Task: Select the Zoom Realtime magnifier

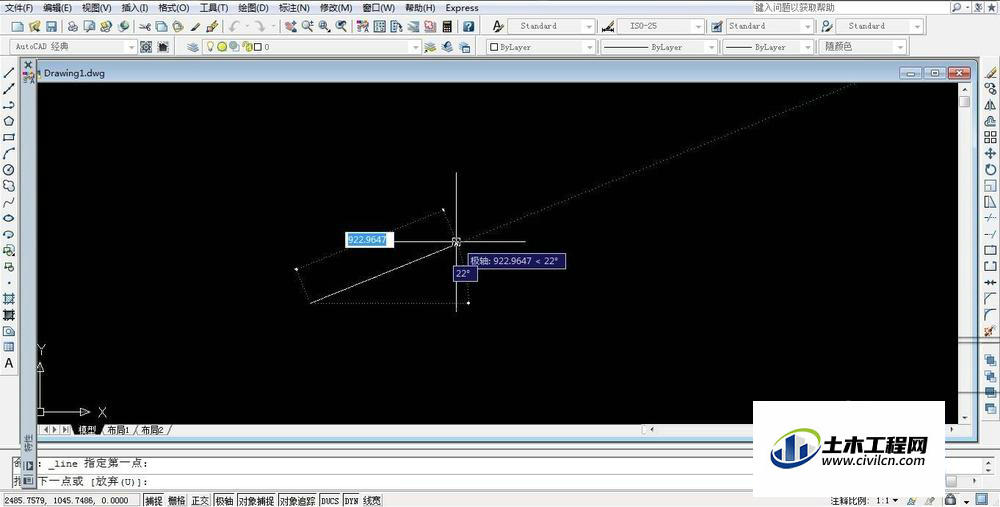Action: [307, 26]
